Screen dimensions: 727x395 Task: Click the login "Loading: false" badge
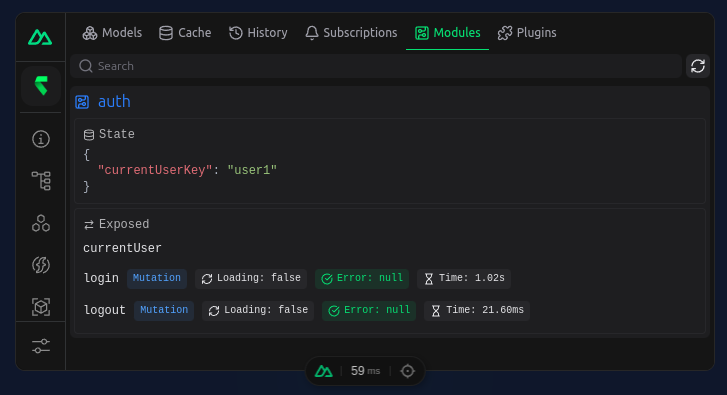(x=251, y=278)
